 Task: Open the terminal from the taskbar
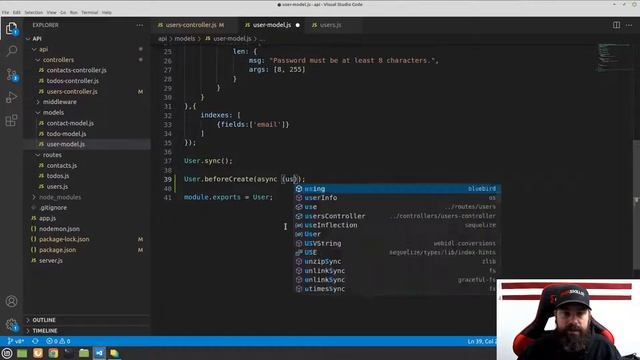pyautogui.click(x=68, y=353)
